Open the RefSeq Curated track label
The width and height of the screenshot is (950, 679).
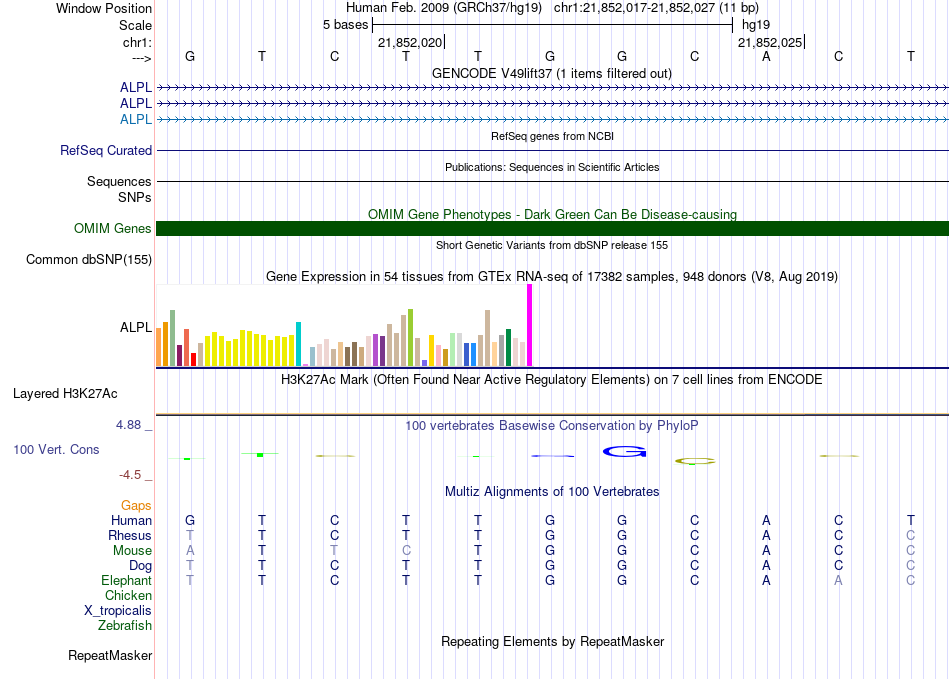pyautogui.click(x=105, y=150)
